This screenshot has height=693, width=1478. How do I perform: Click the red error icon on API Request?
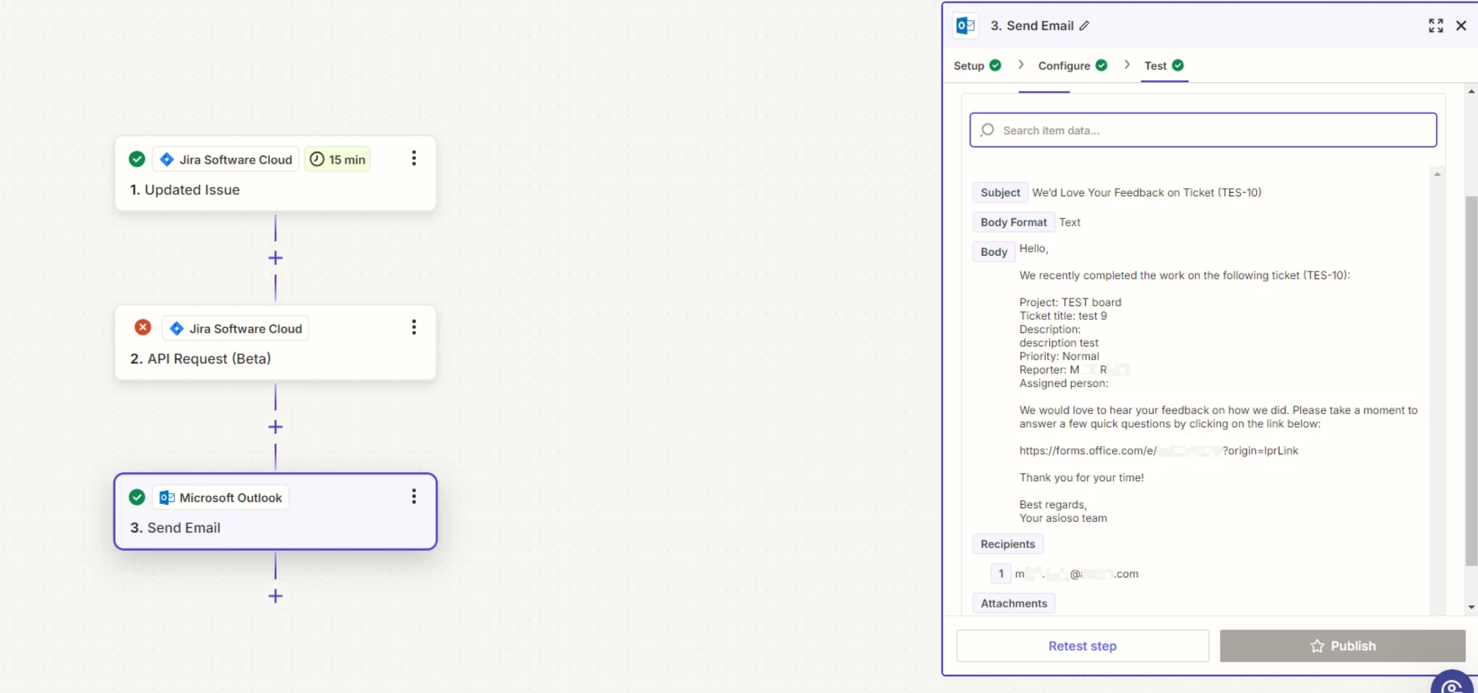(143, 328)
